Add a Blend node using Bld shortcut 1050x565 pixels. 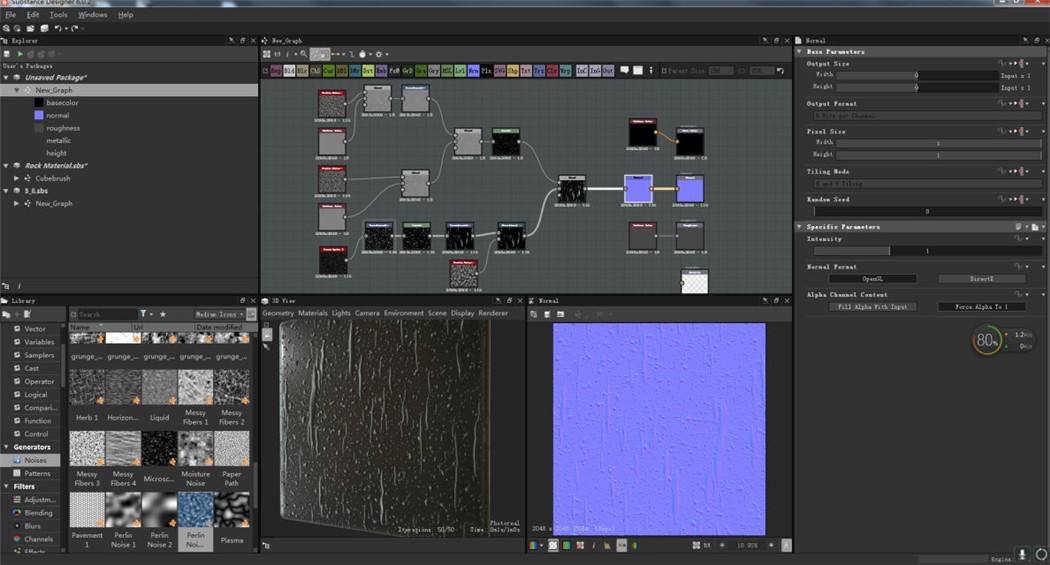[289, 70]
